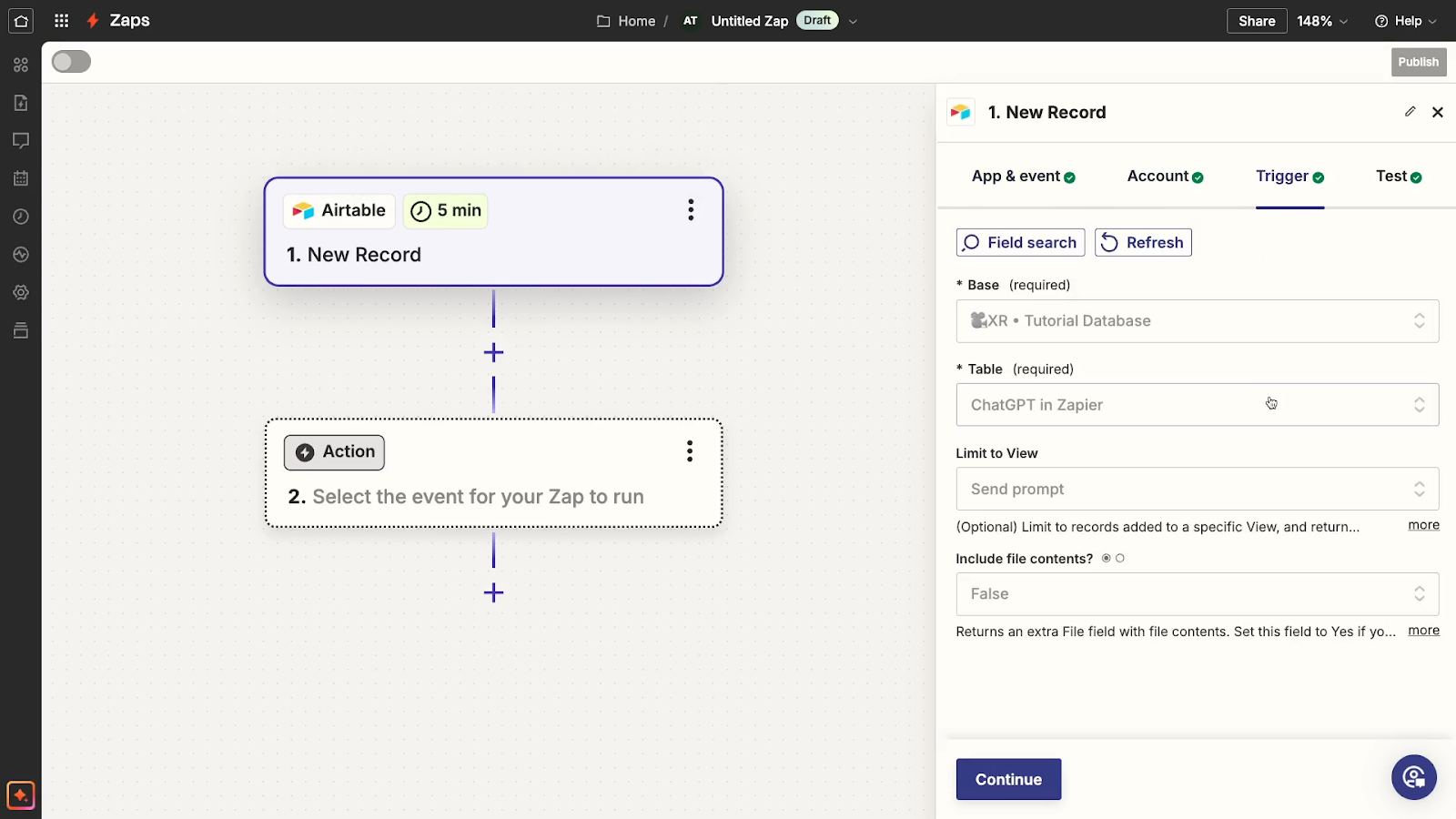Expand the Include file contents False dropdown
The height and width of the screenshot is (819, 1456).
(1198, 594)
